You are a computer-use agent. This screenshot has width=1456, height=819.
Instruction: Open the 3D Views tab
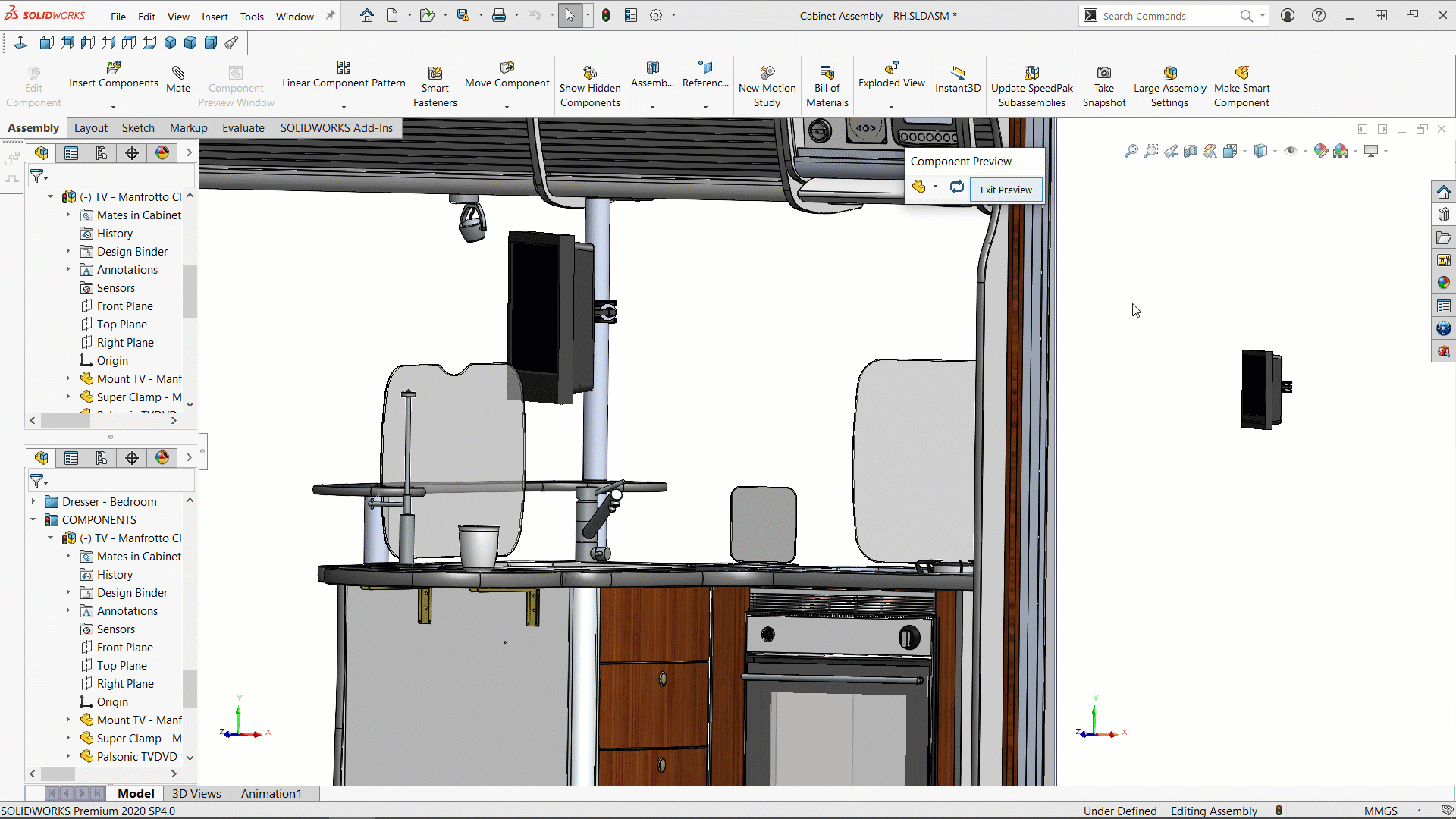point(196,793)
